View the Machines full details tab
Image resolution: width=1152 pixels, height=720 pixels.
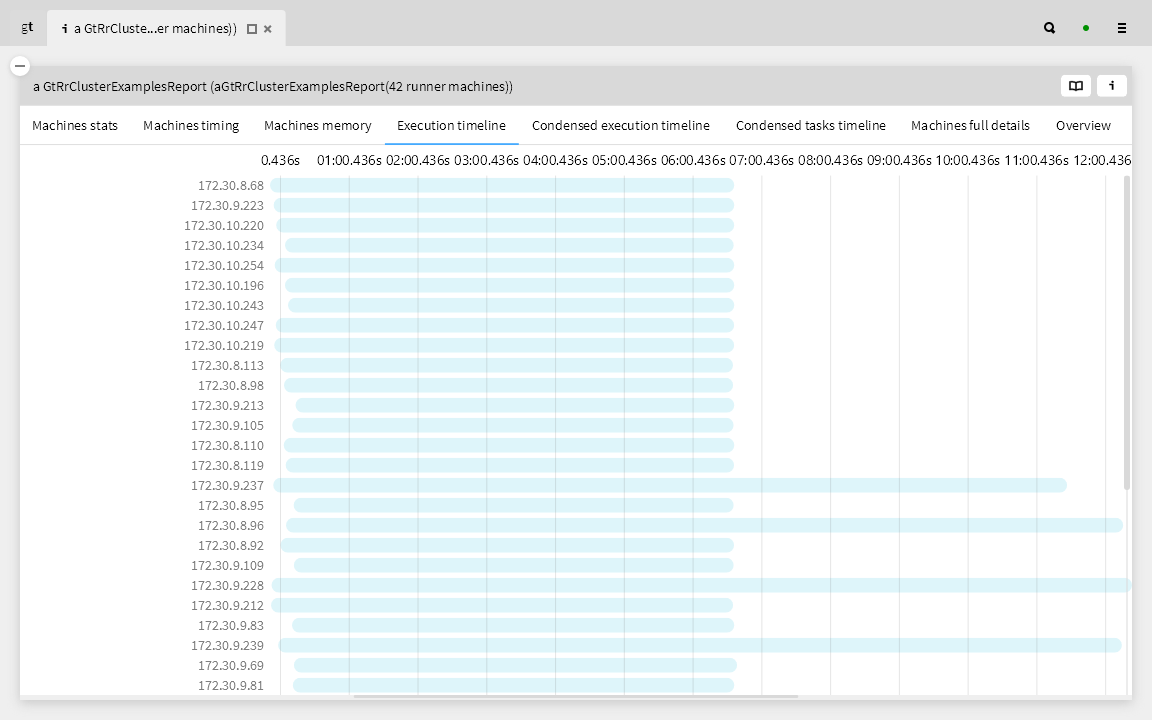(x=971, y=126)
